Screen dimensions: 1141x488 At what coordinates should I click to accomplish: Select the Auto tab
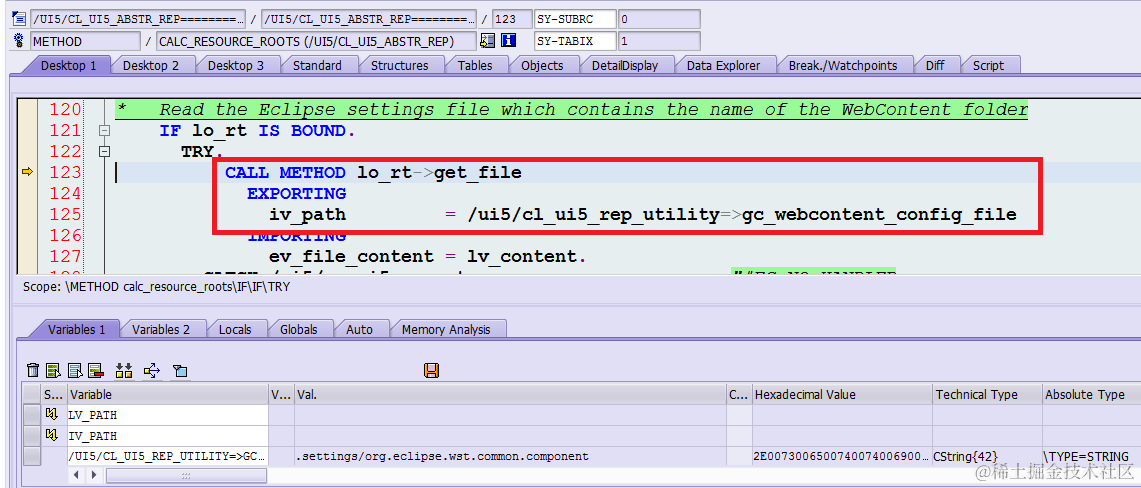pos(359,329)
